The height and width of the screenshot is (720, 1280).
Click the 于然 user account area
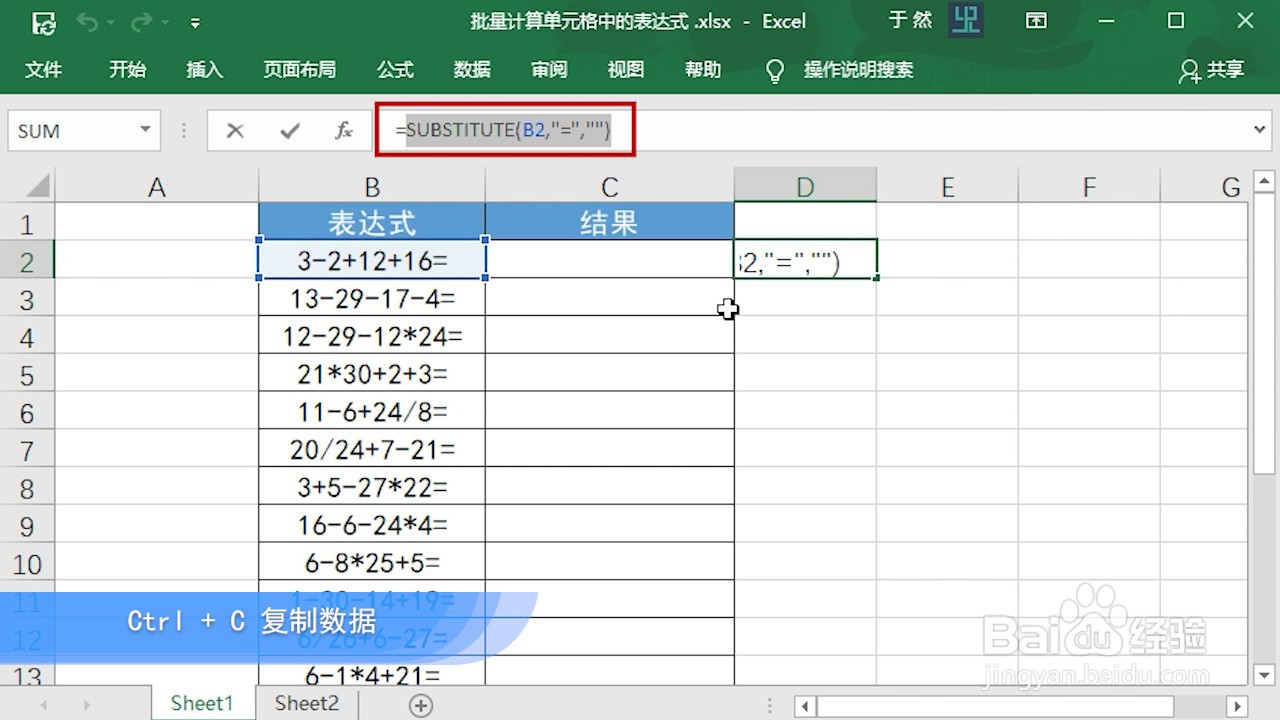pos(911,20)
